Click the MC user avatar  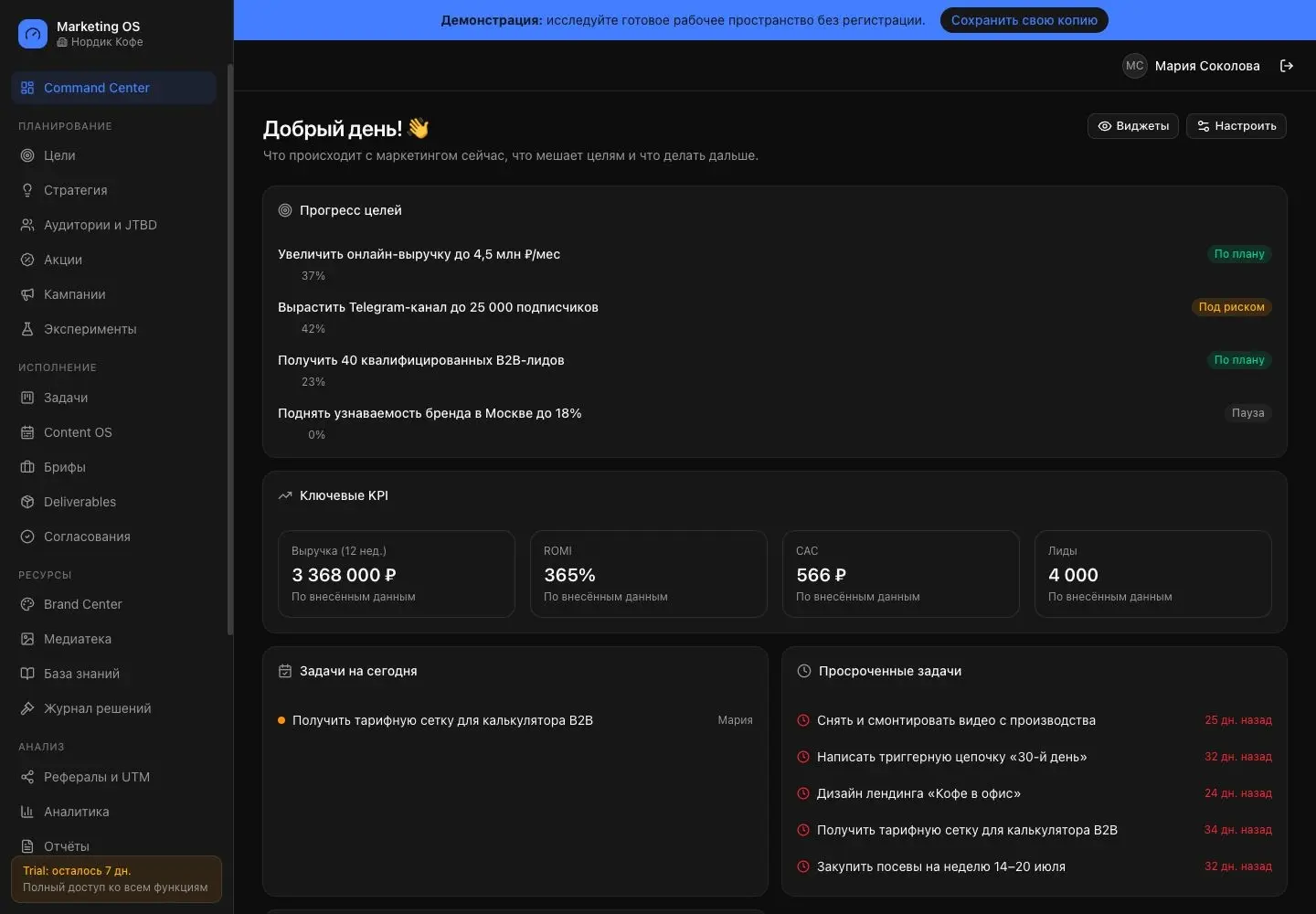point(1135,66)
